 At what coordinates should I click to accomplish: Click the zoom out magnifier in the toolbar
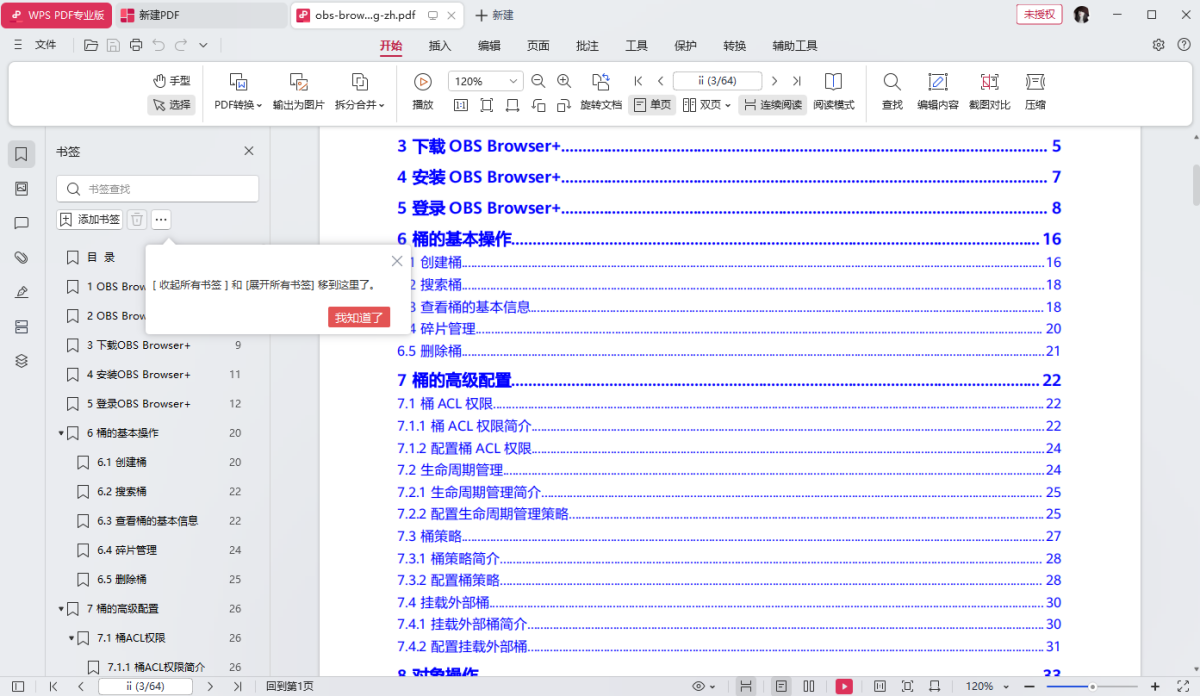click(538, 81)
